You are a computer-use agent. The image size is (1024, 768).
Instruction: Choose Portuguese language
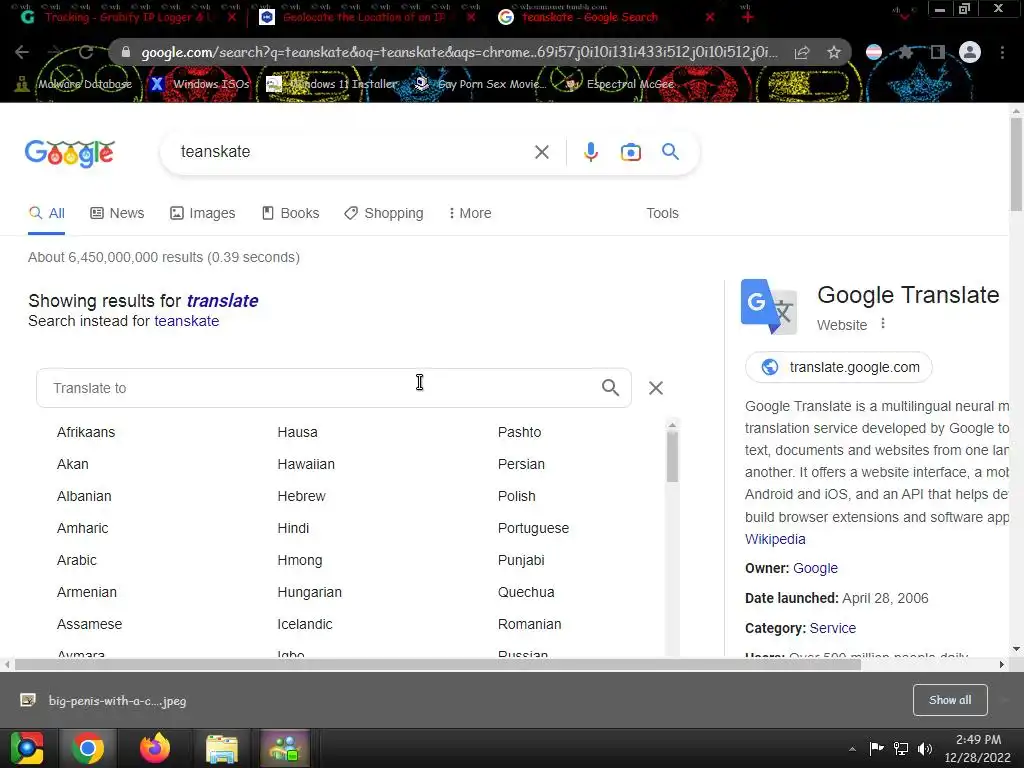(x=533, y=528)
